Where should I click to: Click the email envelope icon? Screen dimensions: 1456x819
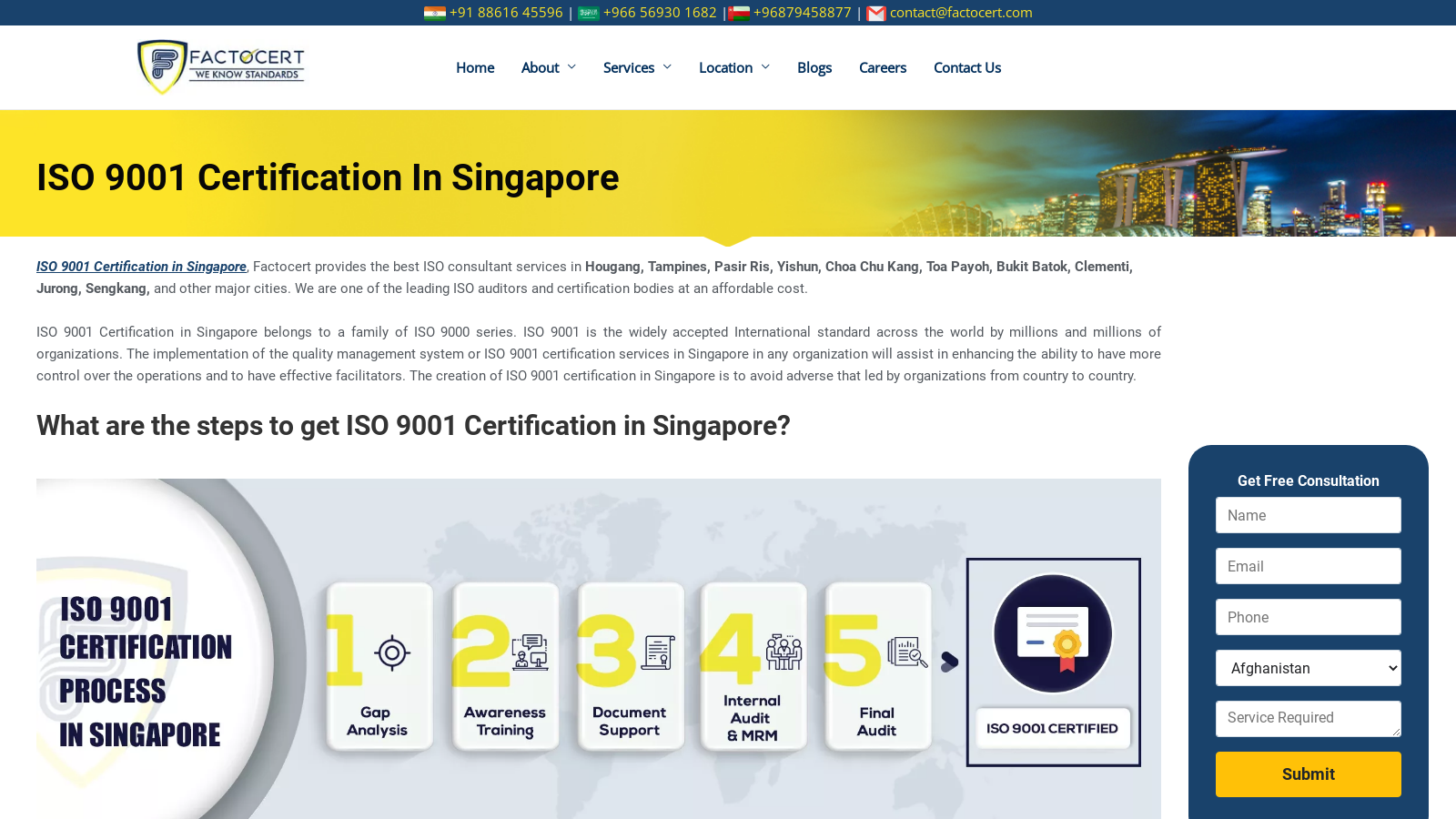pyautogui.click(x=875, y=13)
